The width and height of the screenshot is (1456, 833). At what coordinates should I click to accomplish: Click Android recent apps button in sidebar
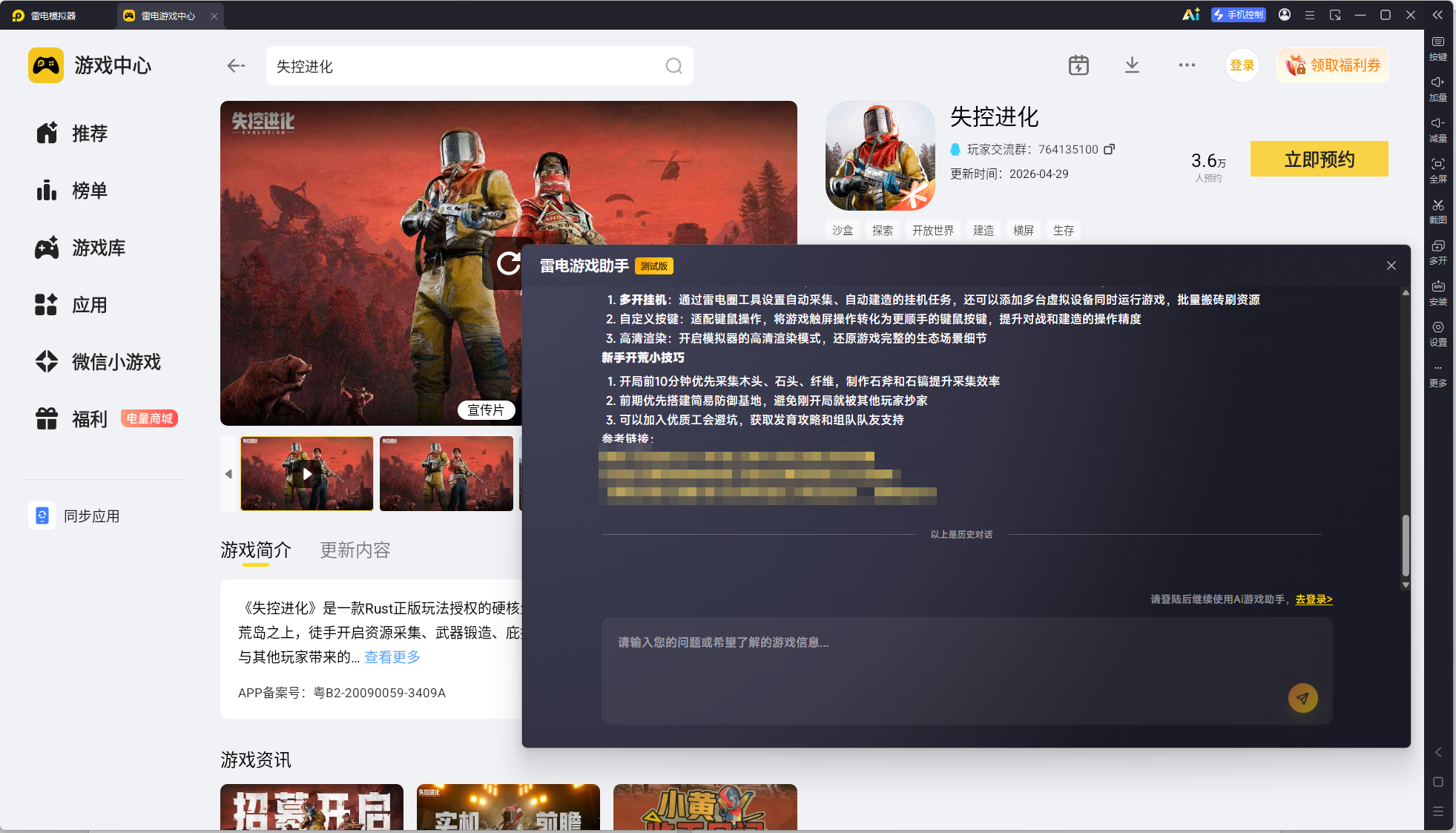click(x=1438, y=811)
